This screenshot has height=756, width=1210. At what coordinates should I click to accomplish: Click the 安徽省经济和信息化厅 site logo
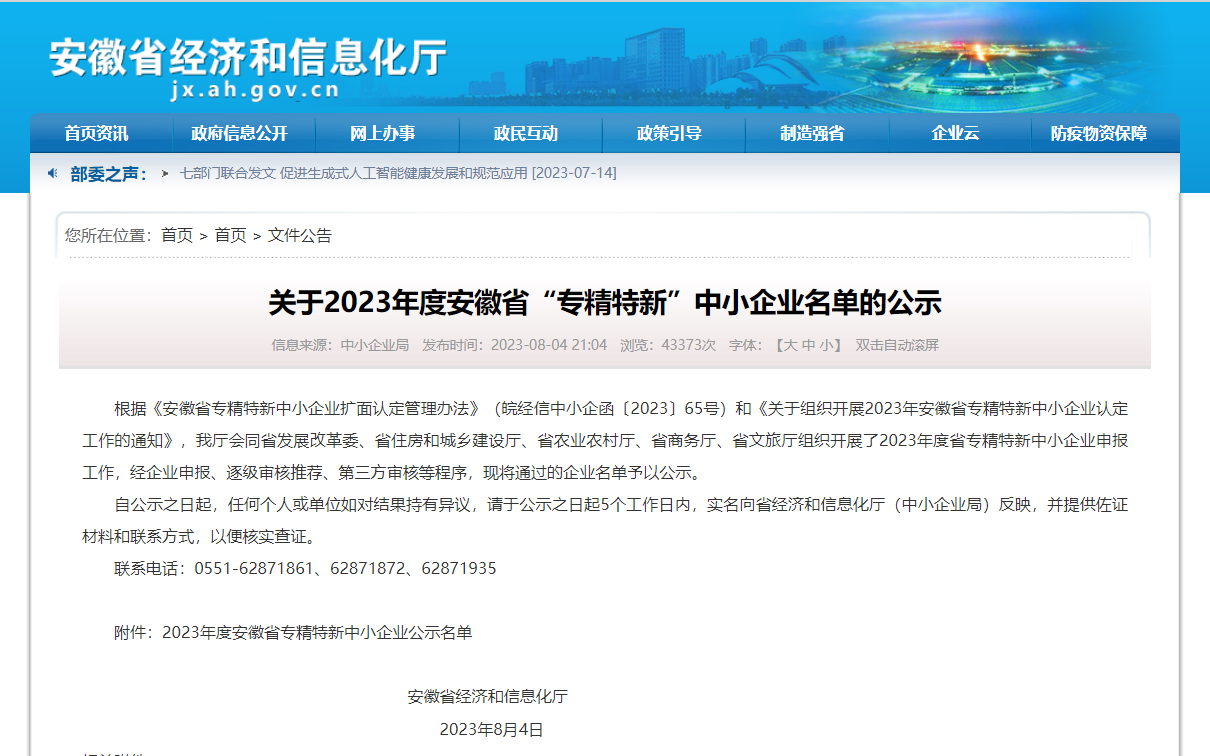point(248,56)
